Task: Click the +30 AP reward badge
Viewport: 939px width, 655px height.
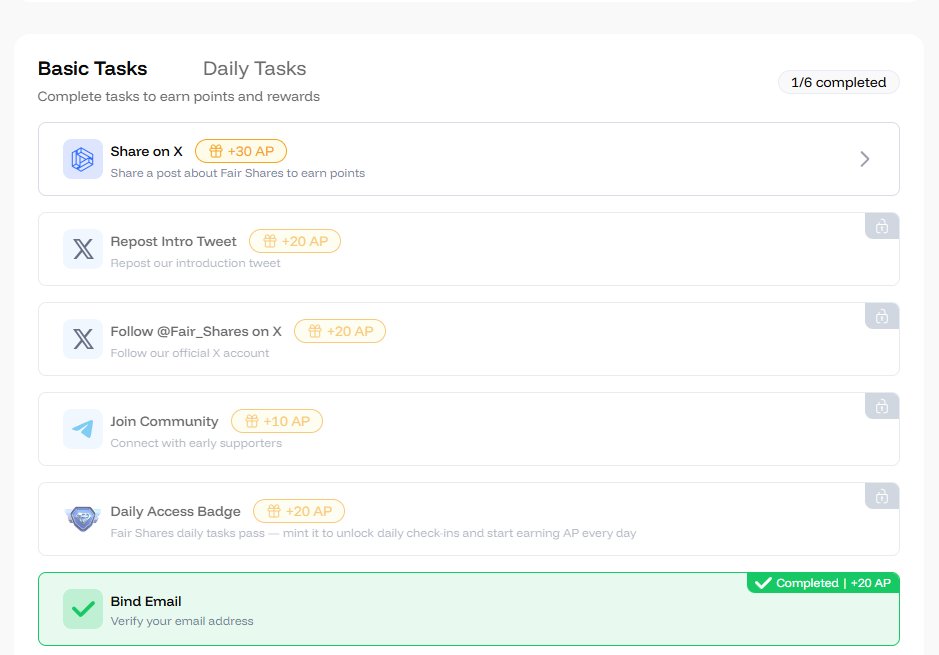Action: pos(241,151)
